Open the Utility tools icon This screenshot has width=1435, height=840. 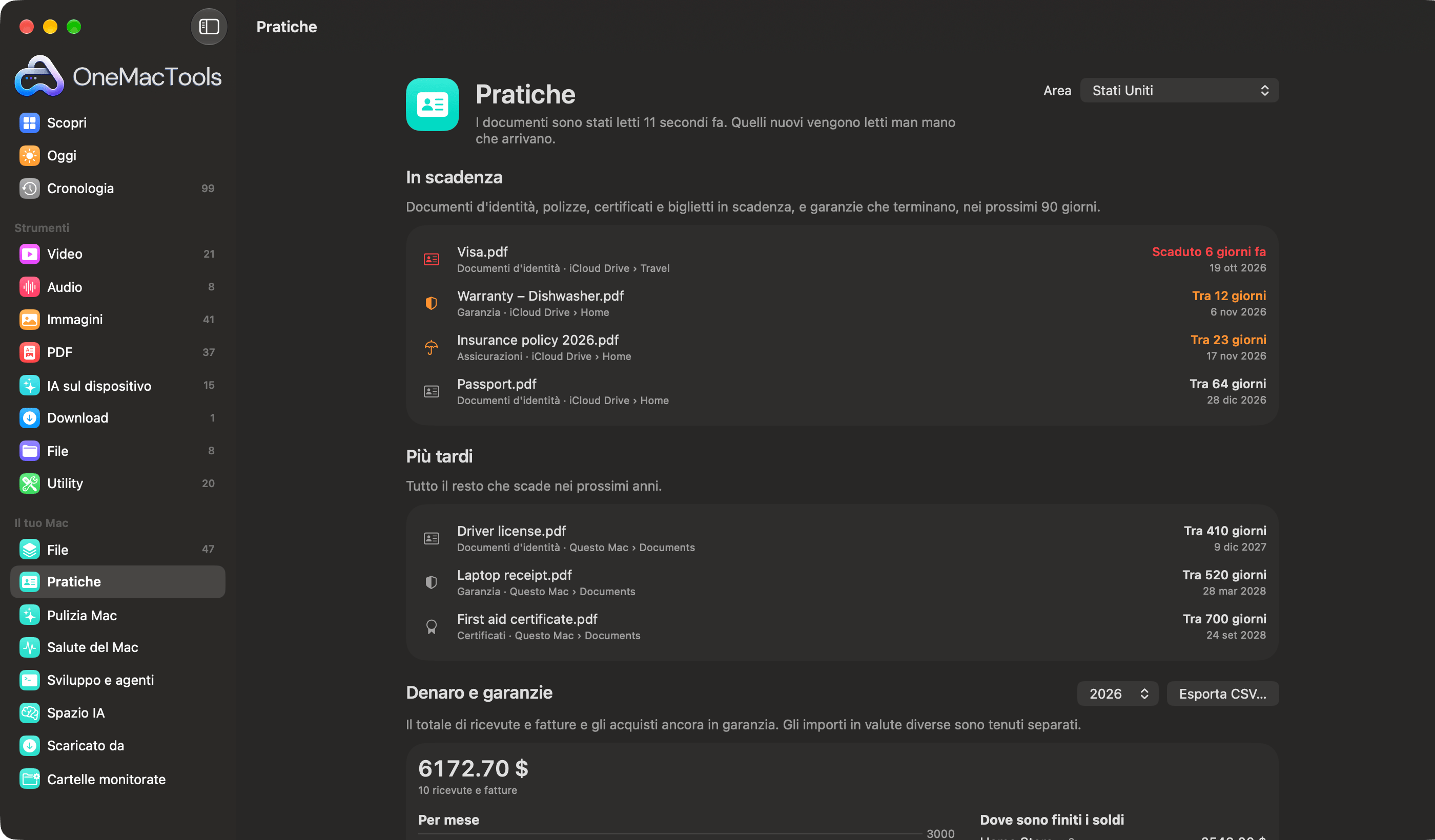(30, 484)
